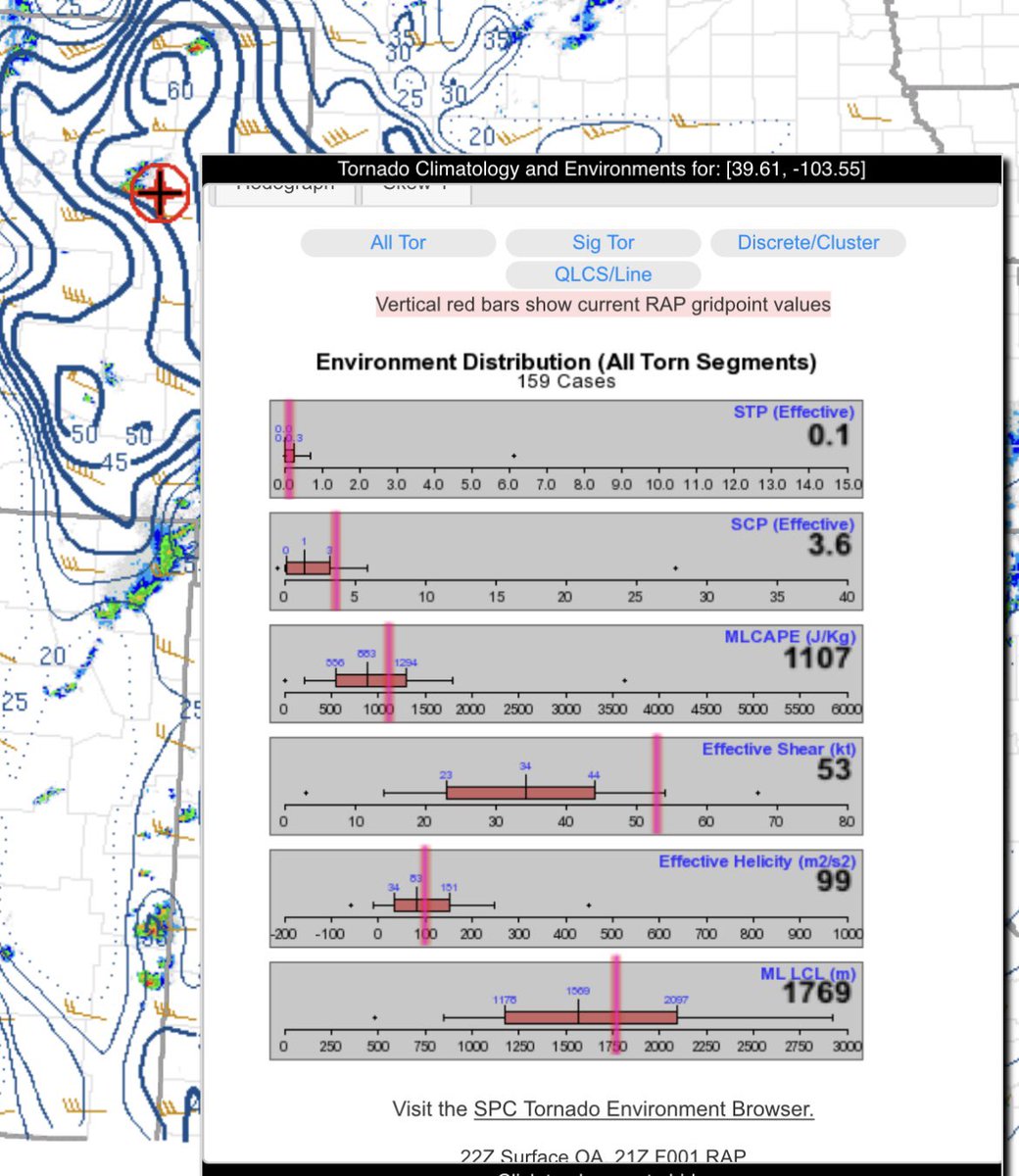
Task: Click the Effective Helicity value 99
Action: click(834, 882)
